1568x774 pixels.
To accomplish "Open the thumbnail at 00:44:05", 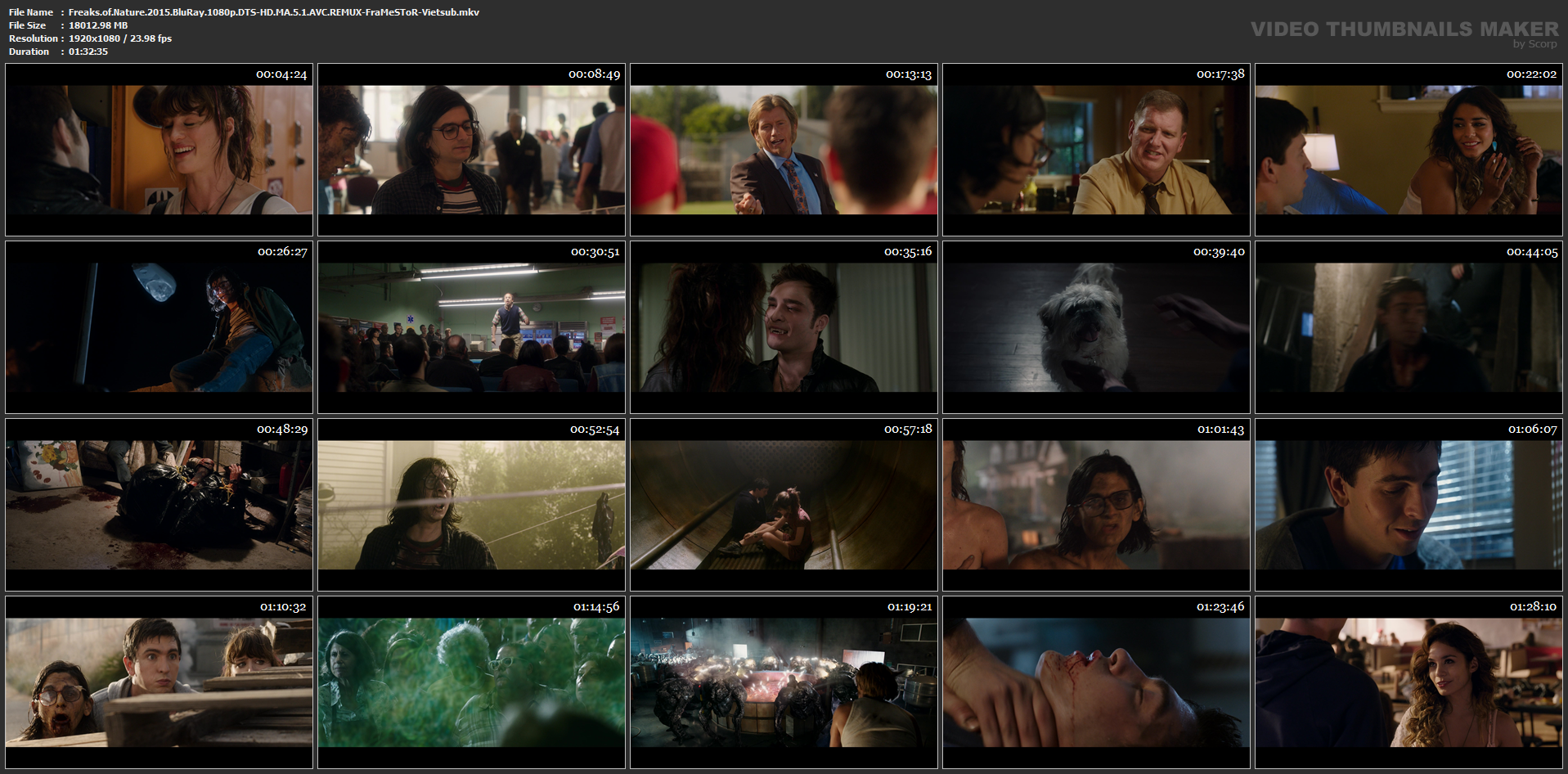I will pyautogui.click(x=1409, y=327).
